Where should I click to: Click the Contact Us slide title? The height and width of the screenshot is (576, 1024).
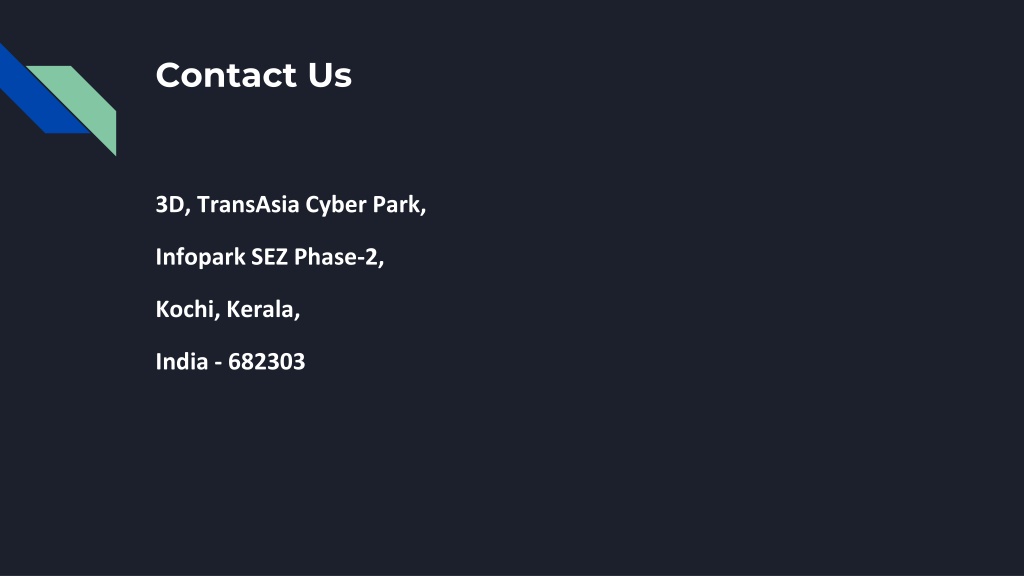pos(253,75)
